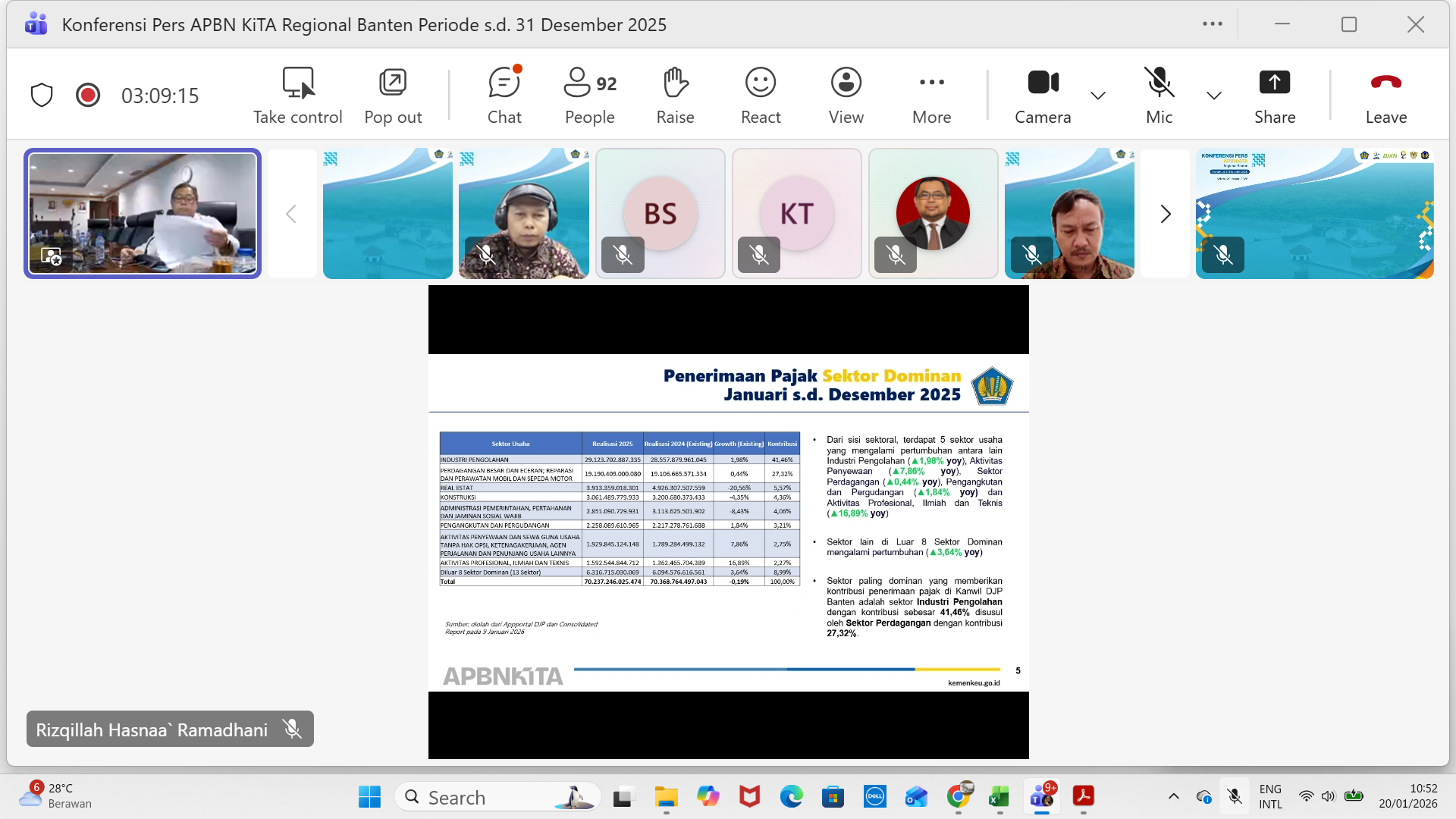
Task: Select the BS participant tile
Action: click(660, 214)
